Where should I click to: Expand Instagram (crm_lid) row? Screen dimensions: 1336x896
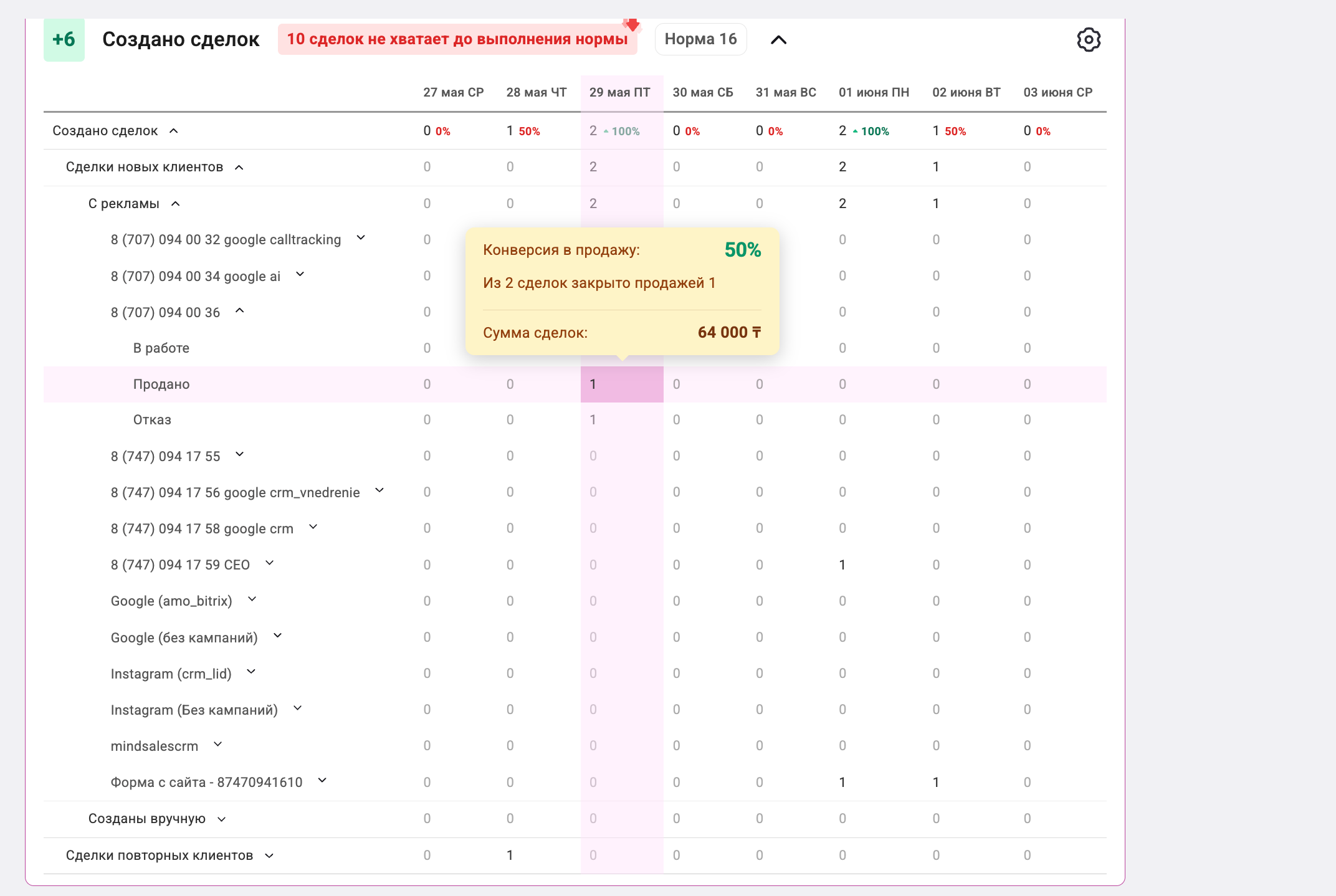pos(251,672)
